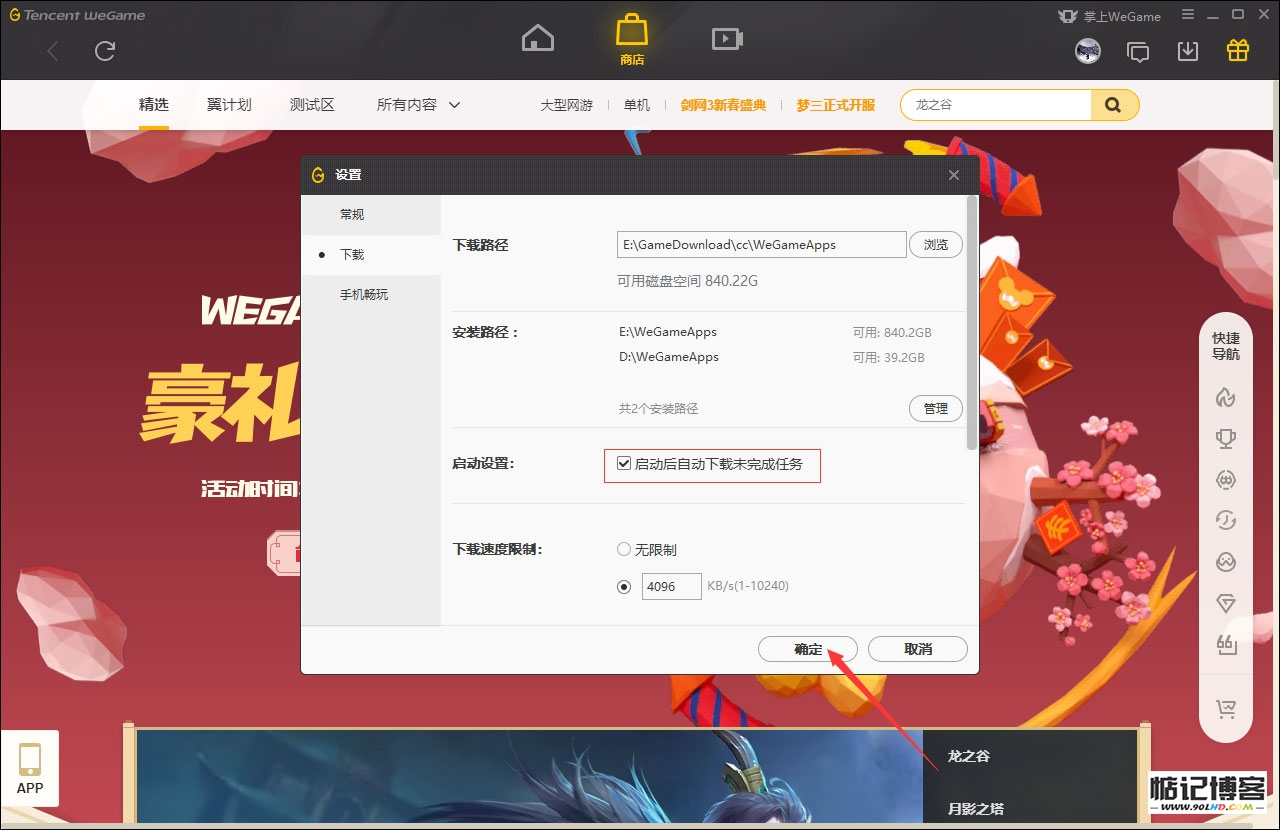Click the featured game banner thumbnail
The height and width of the screenshot is (830, 1280).
point(530,777)
